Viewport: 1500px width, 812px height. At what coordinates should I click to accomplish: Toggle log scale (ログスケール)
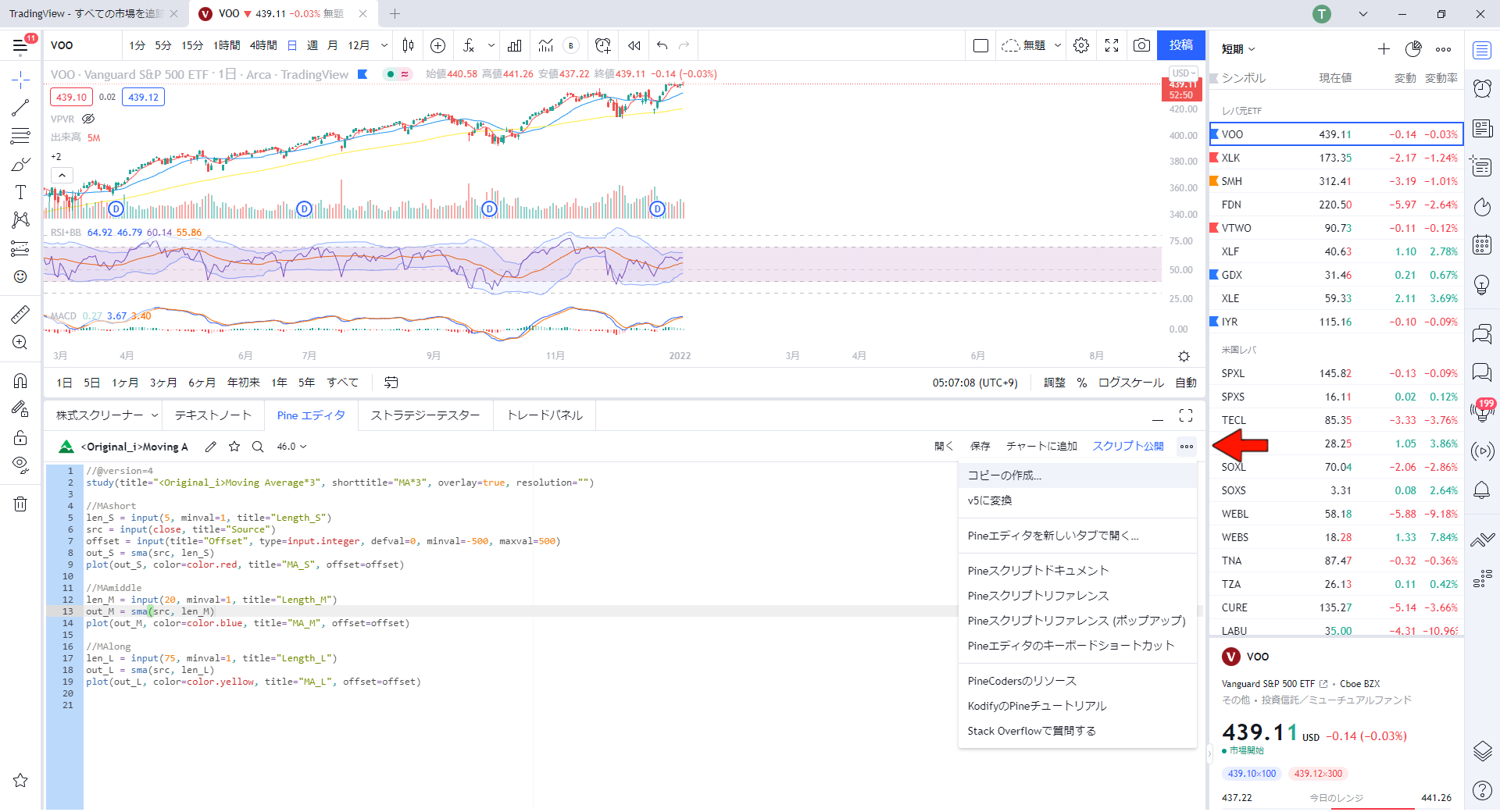point(1130,383)
